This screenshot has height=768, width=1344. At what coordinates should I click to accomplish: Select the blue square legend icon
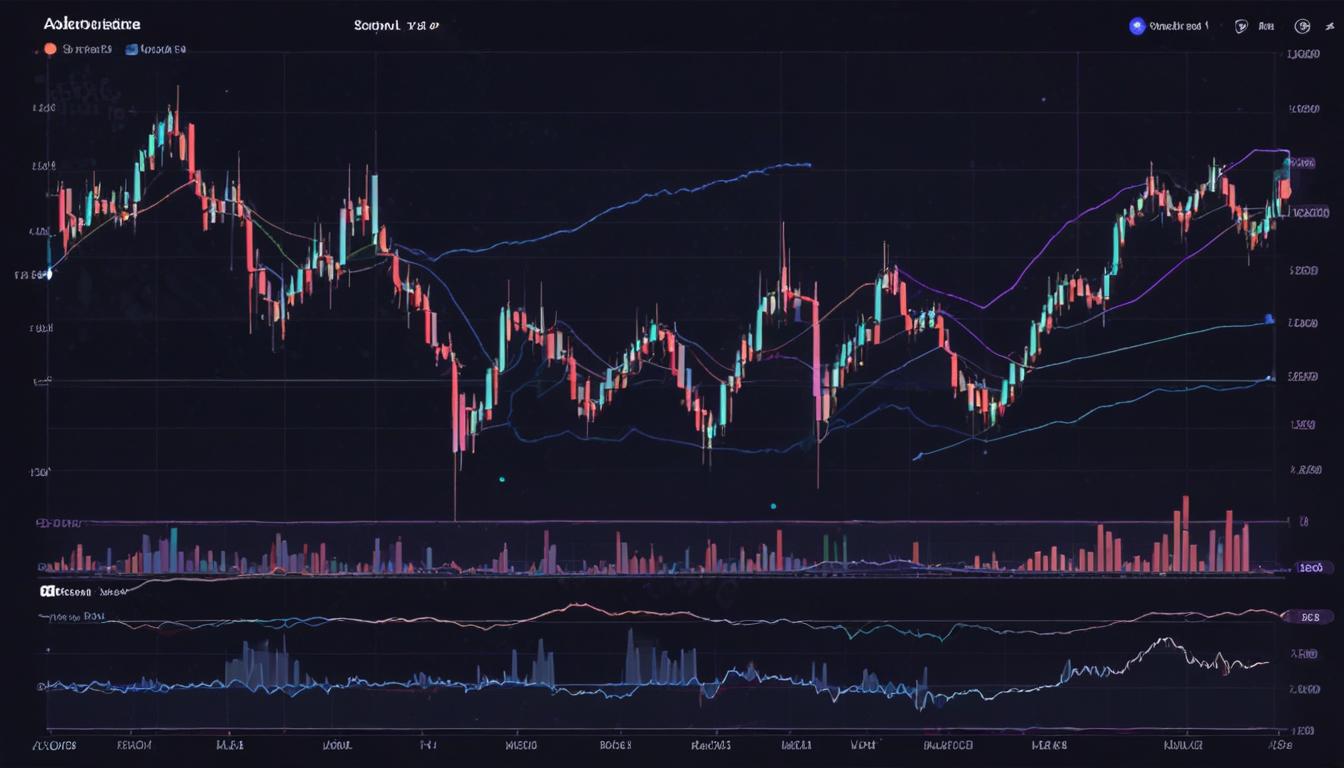pos(129,49)
